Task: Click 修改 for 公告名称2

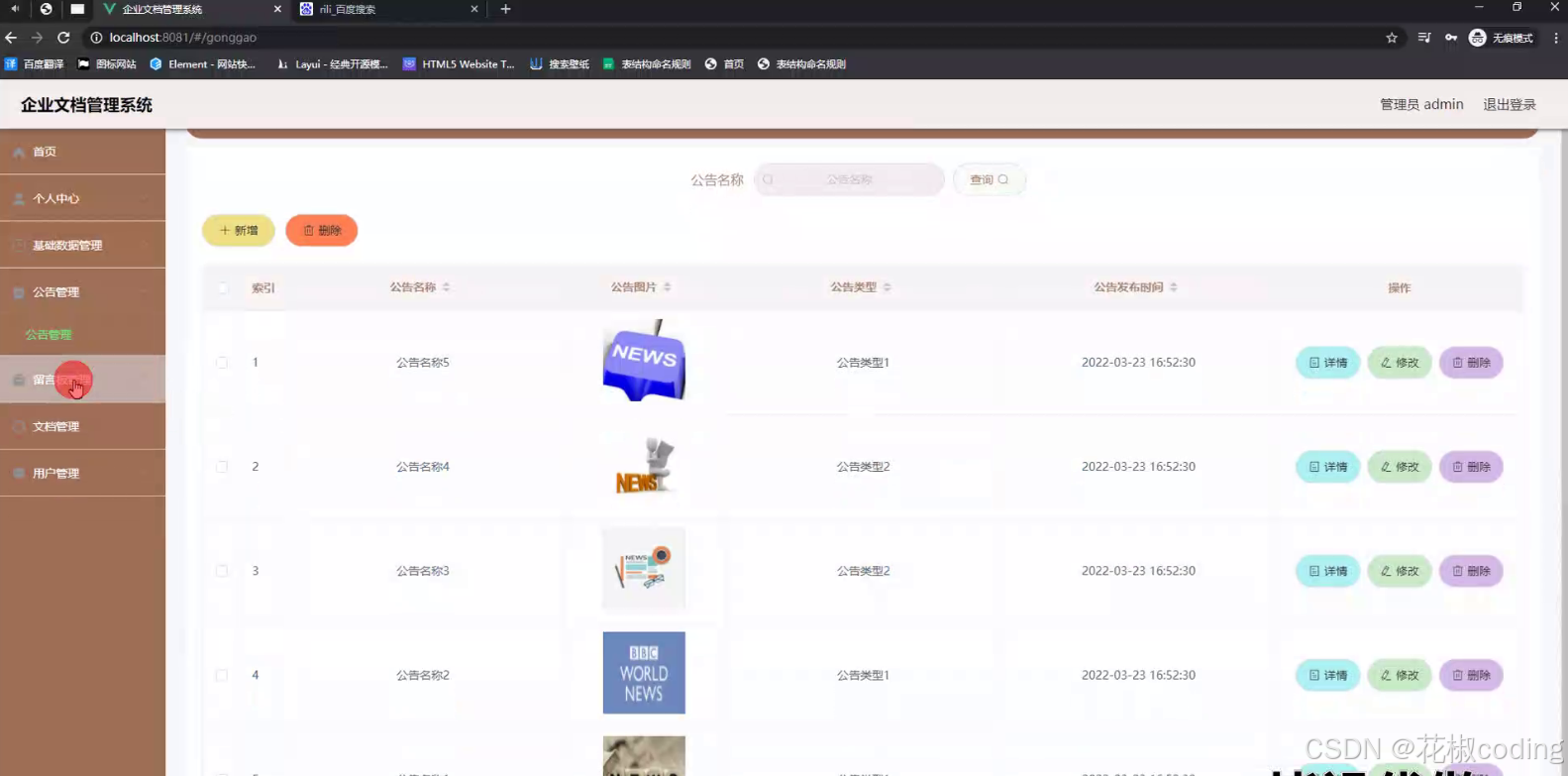Action: (1400, 675)
